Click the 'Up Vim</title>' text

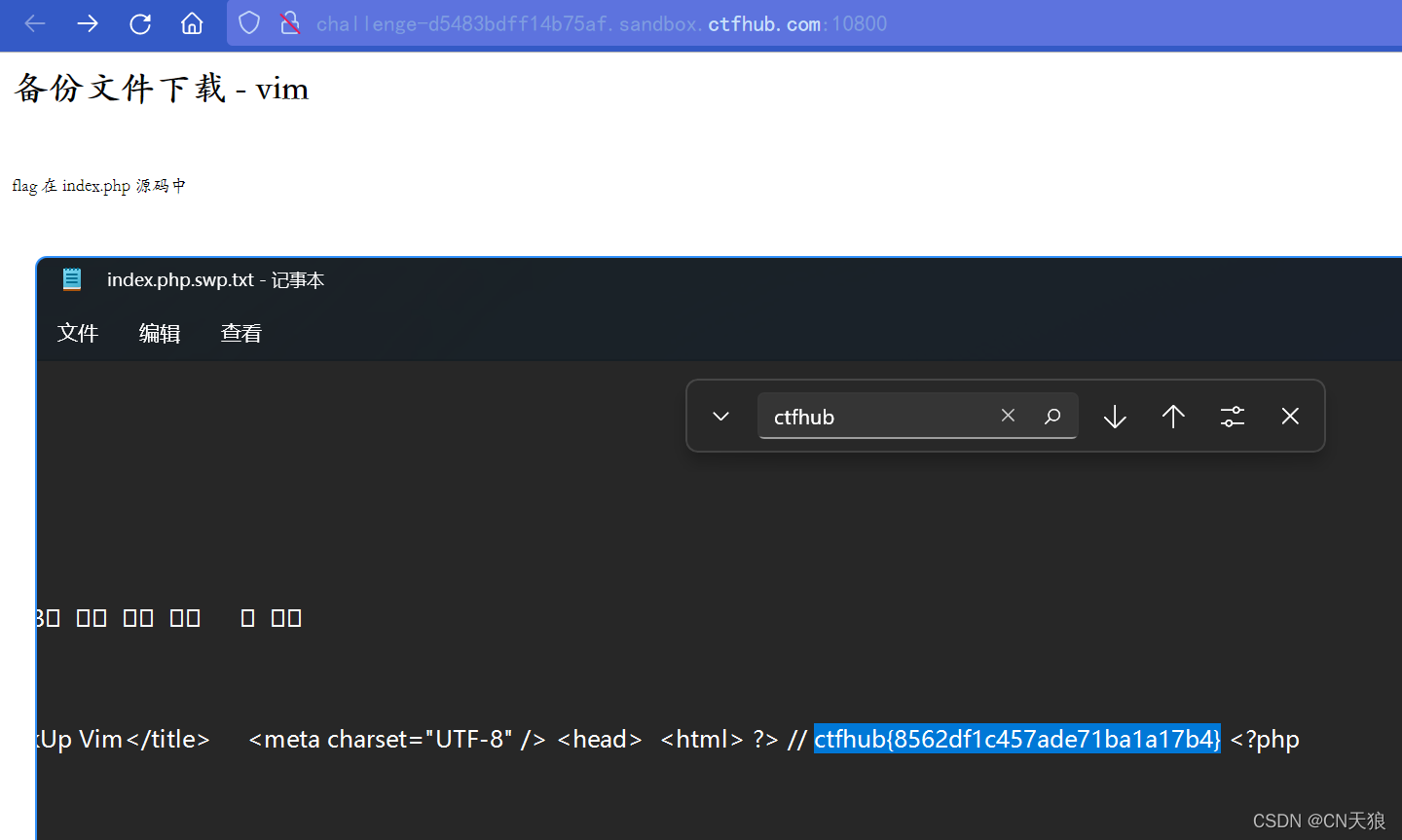pos(125,739)
